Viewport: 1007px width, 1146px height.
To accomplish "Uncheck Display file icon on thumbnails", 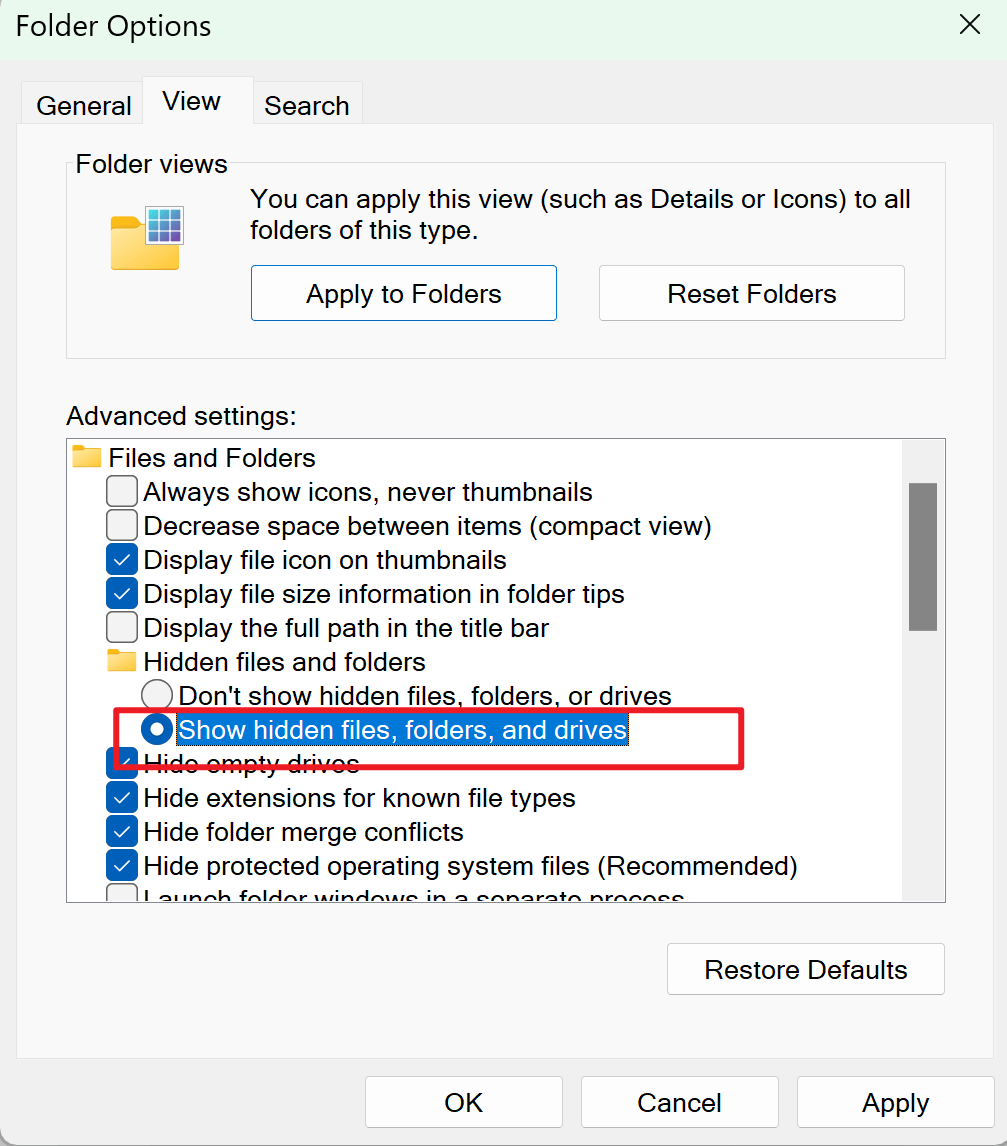I will tap(122, 560).
